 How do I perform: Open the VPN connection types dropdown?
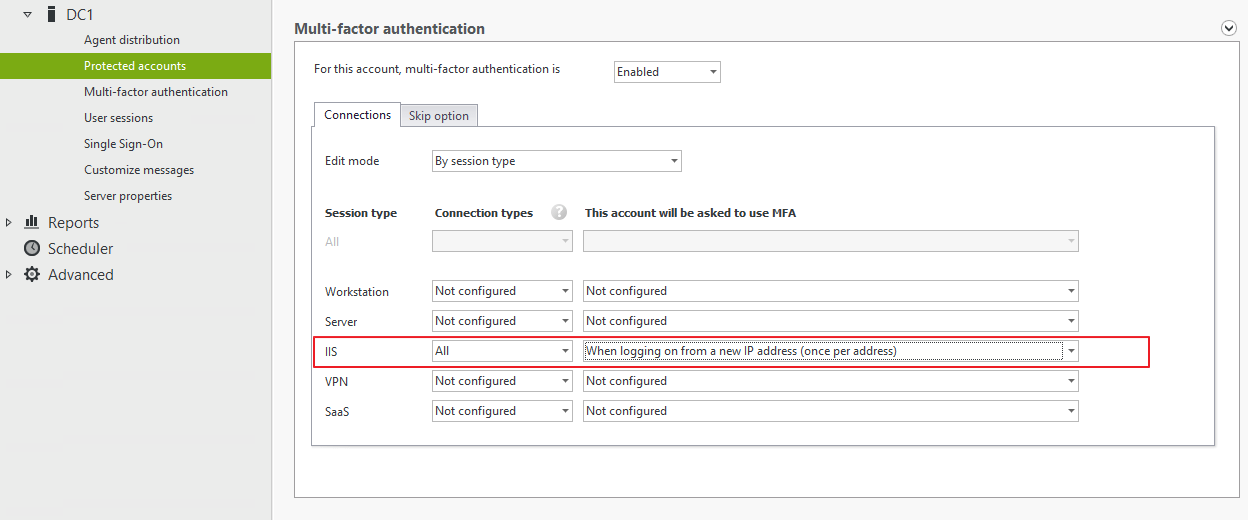coord(502,381)
